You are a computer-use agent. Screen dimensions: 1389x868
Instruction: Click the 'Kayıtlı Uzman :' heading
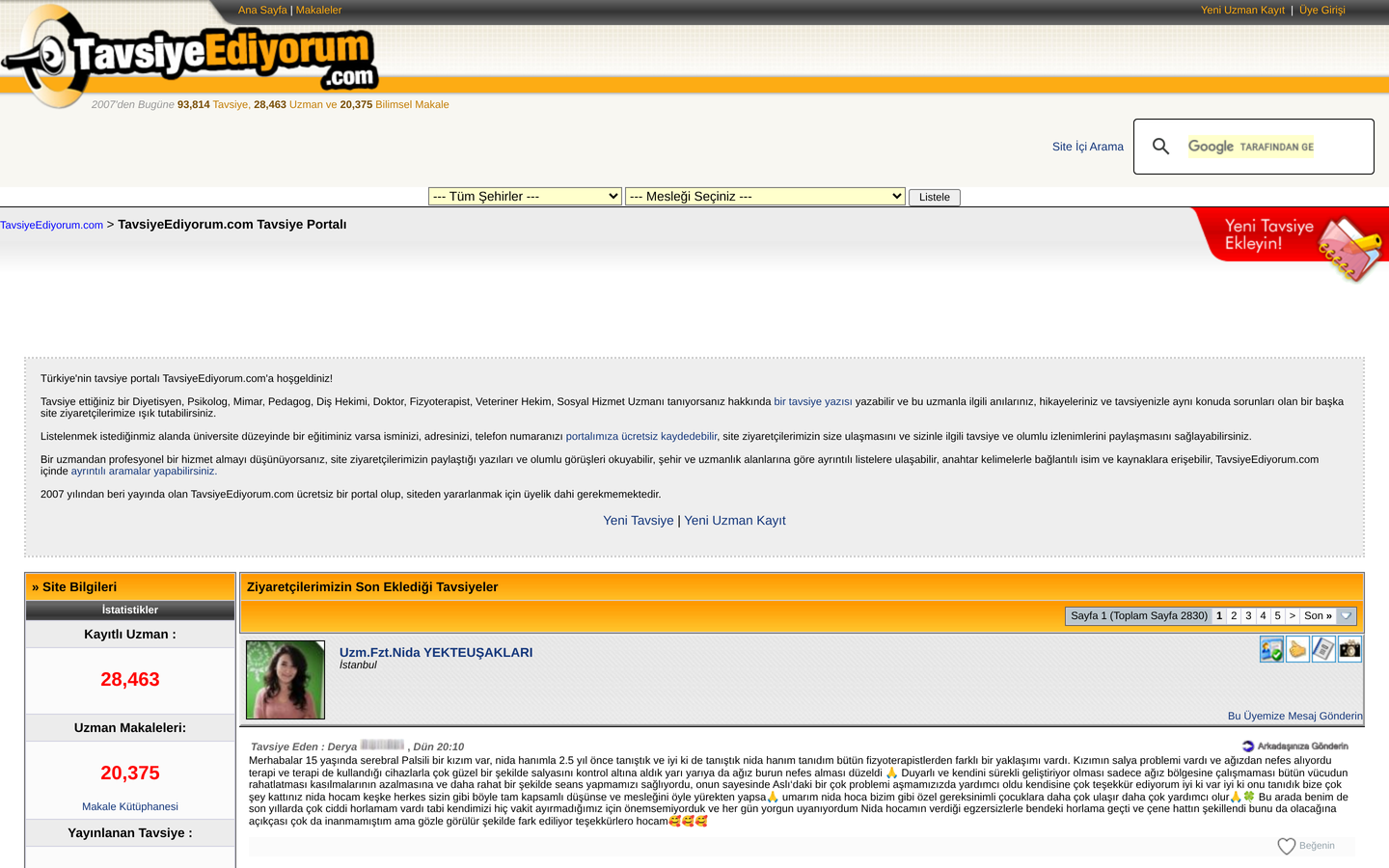coord(130,634)
